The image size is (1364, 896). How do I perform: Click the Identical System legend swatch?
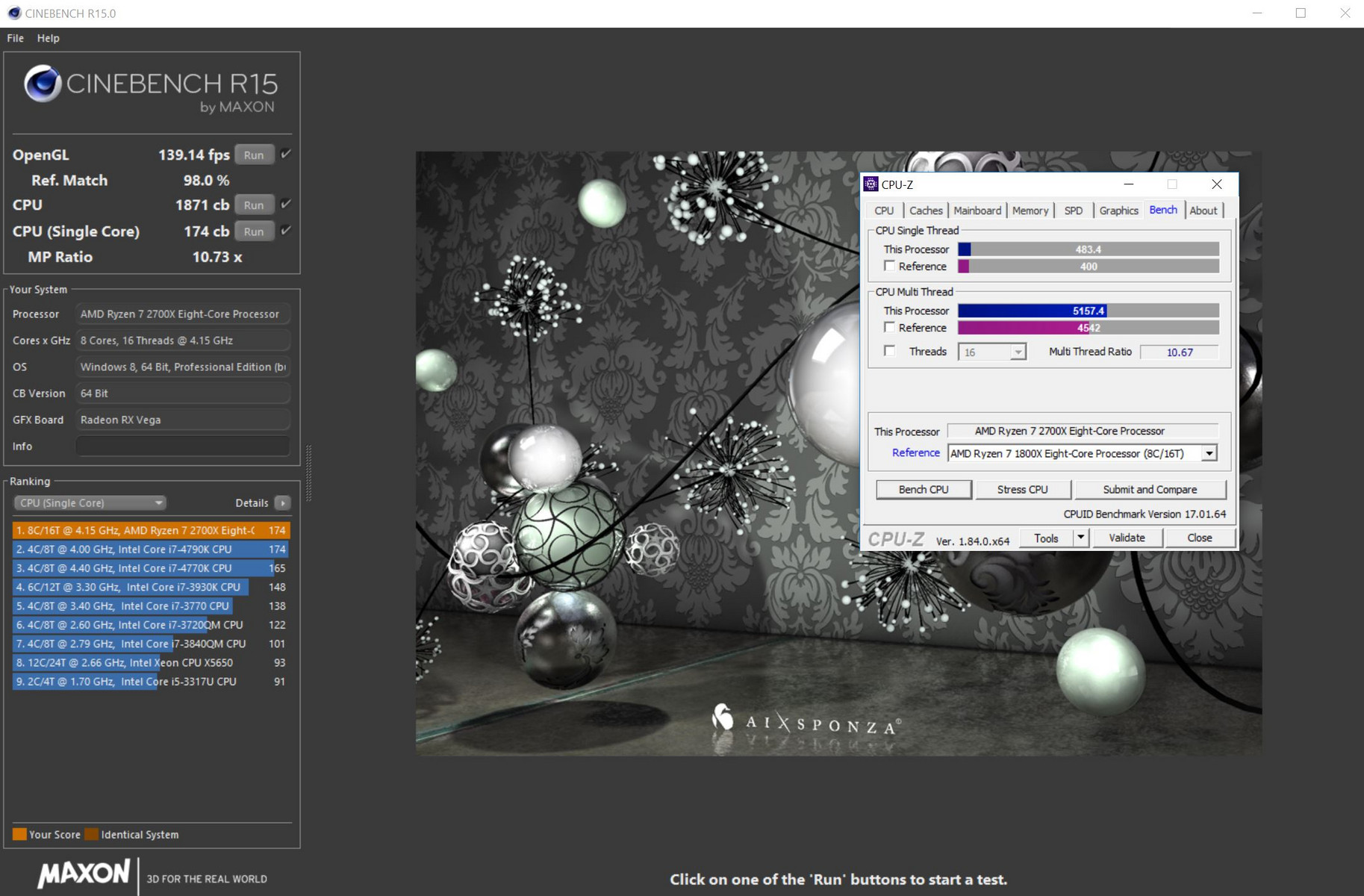91,834
